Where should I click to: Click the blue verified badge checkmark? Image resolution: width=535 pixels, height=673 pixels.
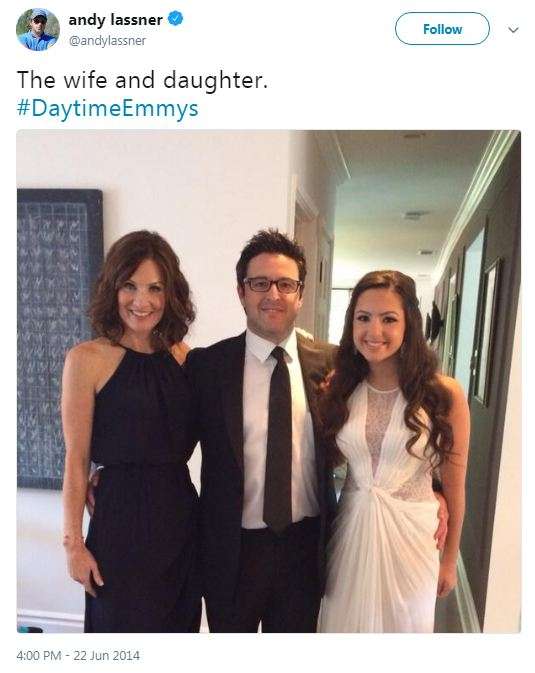pyautogui.click(x=175, y=19)
